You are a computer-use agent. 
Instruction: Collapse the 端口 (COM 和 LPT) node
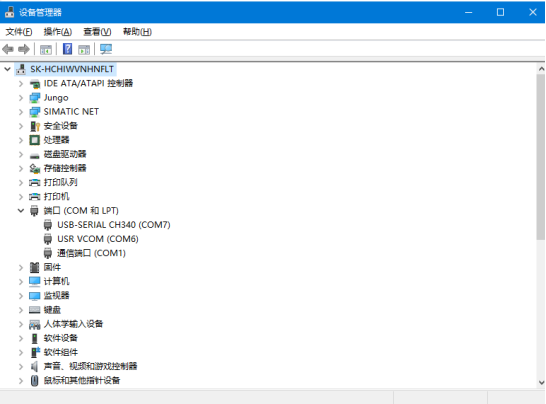21,211
